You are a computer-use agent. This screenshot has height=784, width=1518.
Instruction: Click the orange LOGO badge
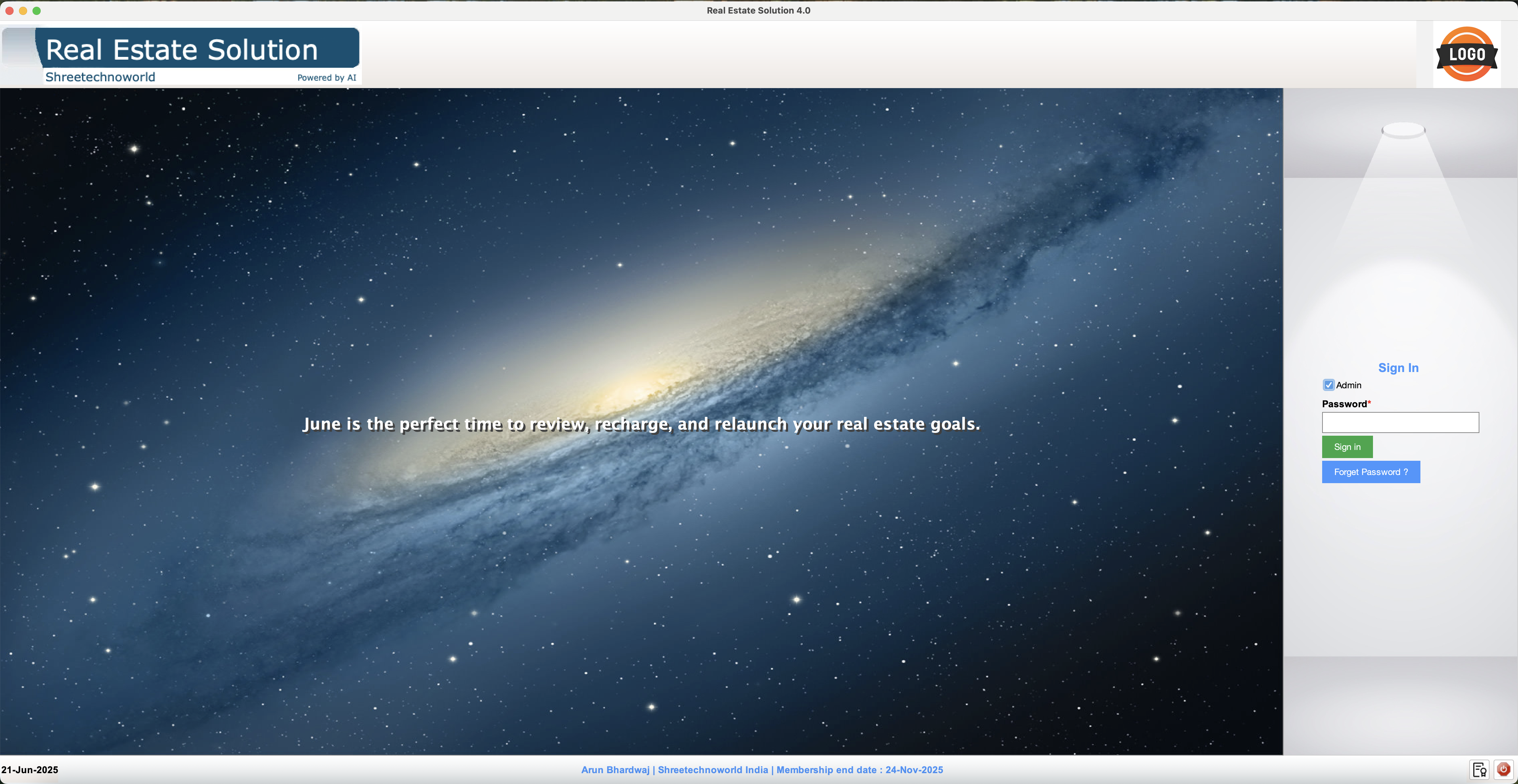(x=1467, y=54)
